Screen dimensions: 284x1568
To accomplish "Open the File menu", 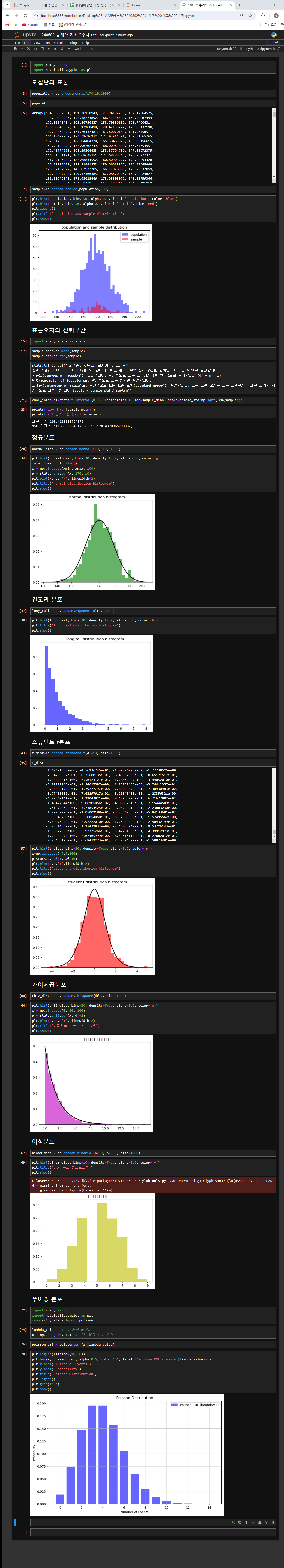I will click(x=18, y=43).
